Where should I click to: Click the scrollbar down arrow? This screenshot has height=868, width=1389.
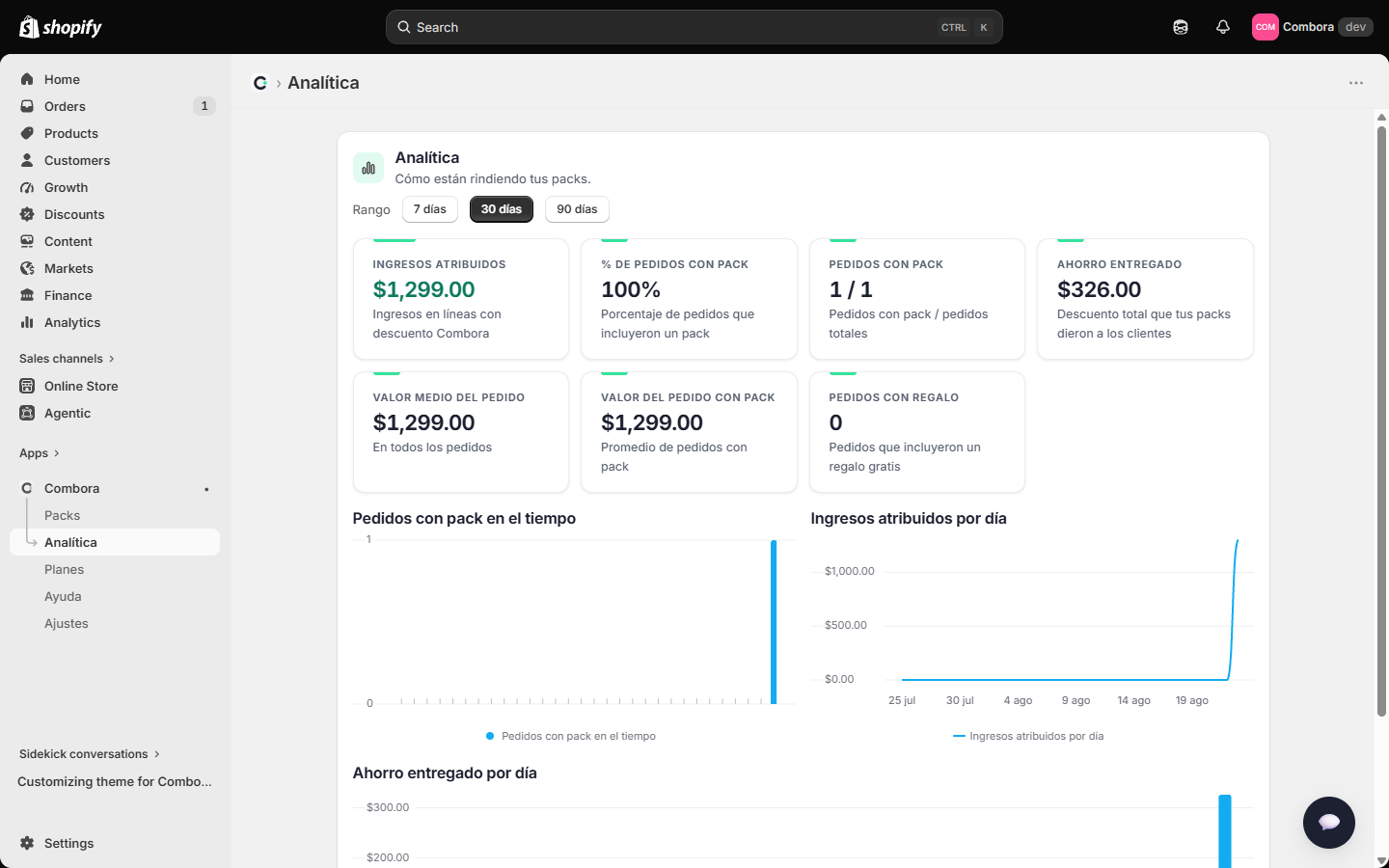point(1381,861)
